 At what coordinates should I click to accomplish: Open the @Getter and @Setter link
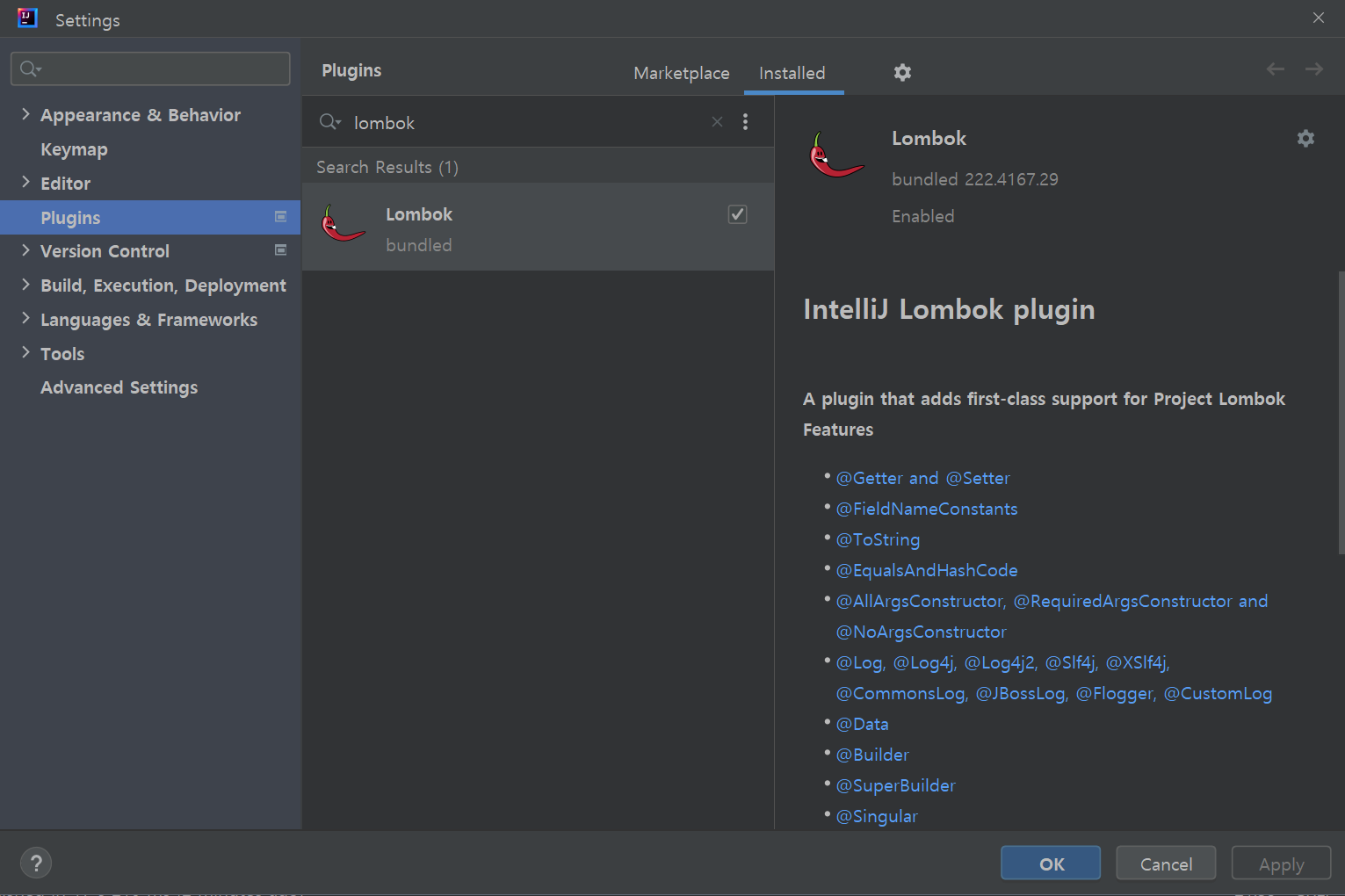(922, 478)
